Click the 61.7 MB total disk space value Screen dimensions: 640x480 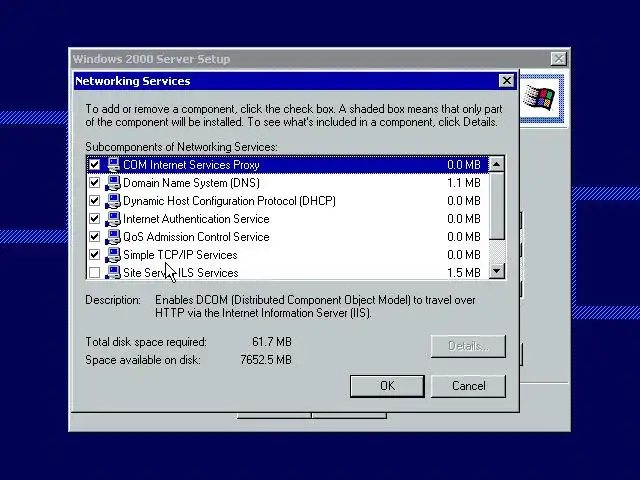[x=272, y=342]
